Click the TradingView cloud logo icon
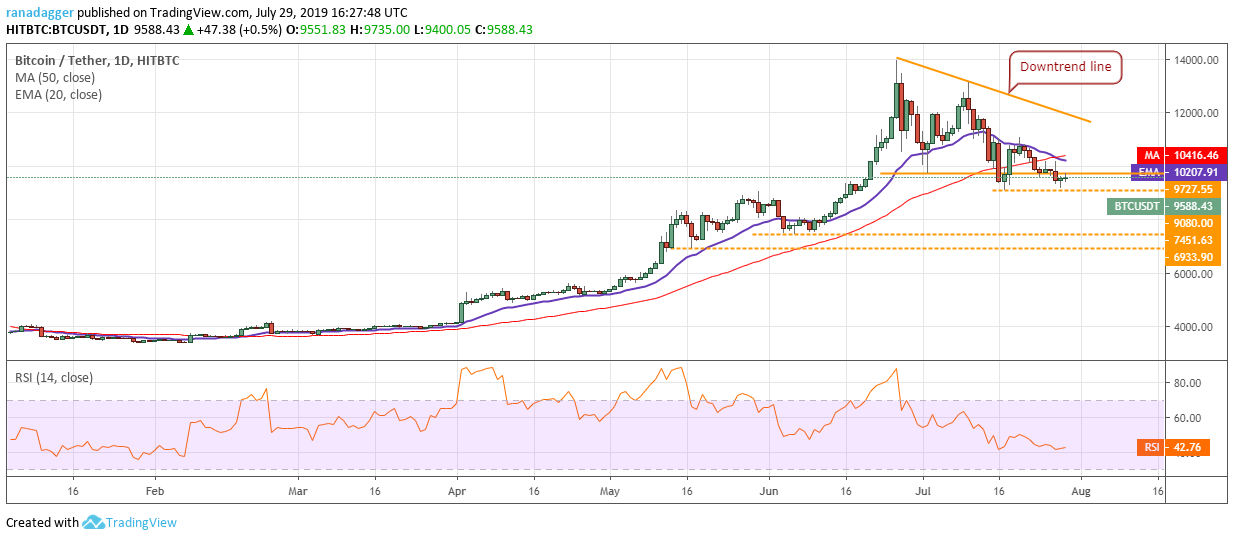1234x540 pixels. [95, 522]
